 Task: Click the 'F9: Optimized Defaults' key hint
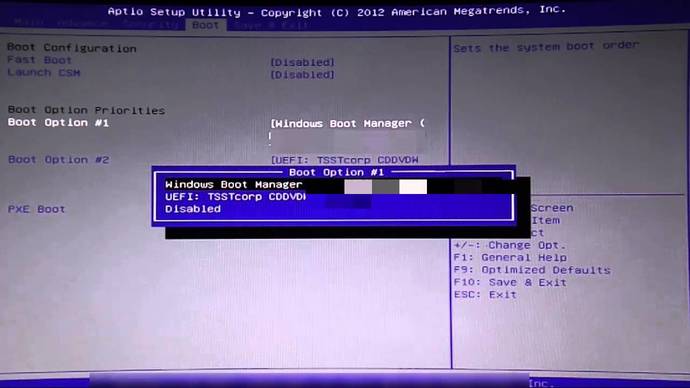click(532, 270)
